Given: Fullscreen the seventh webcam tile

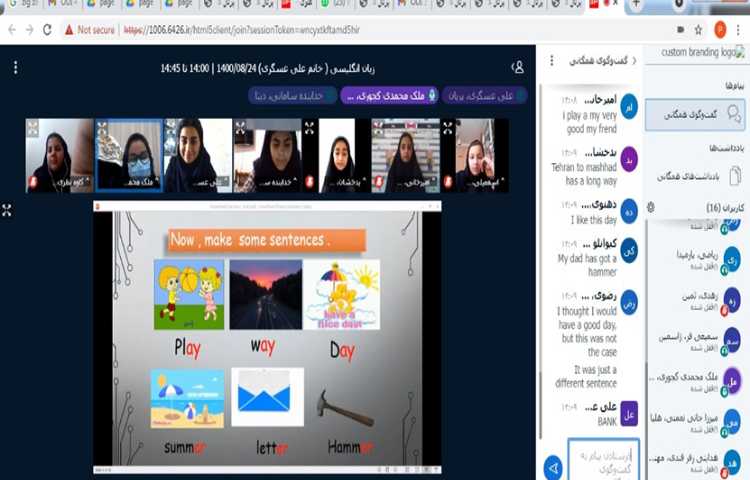Looking at the screenshot, I should pos(448,128).
